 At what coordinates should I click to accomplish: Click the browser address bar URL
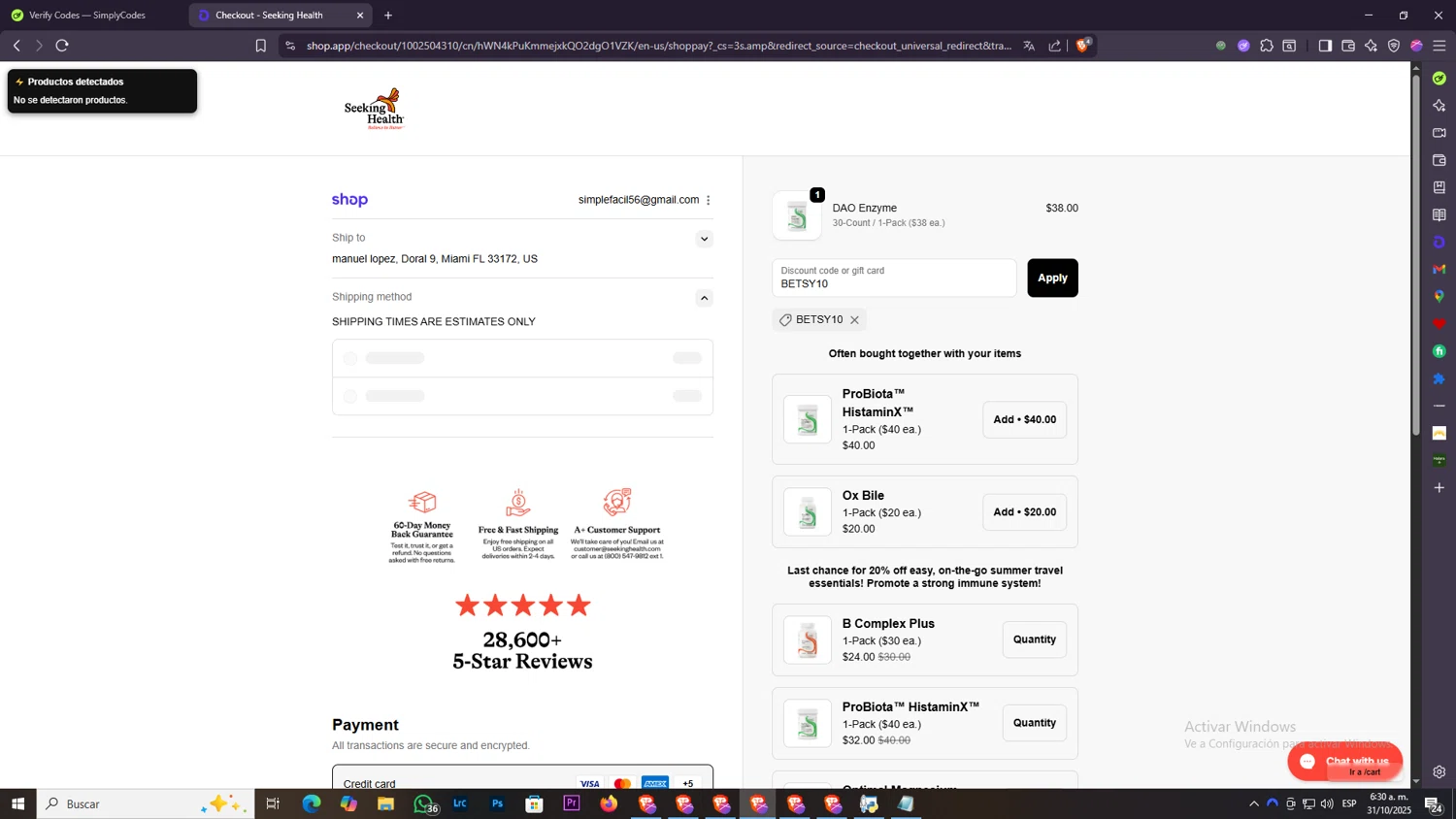[x=658, y=46]
